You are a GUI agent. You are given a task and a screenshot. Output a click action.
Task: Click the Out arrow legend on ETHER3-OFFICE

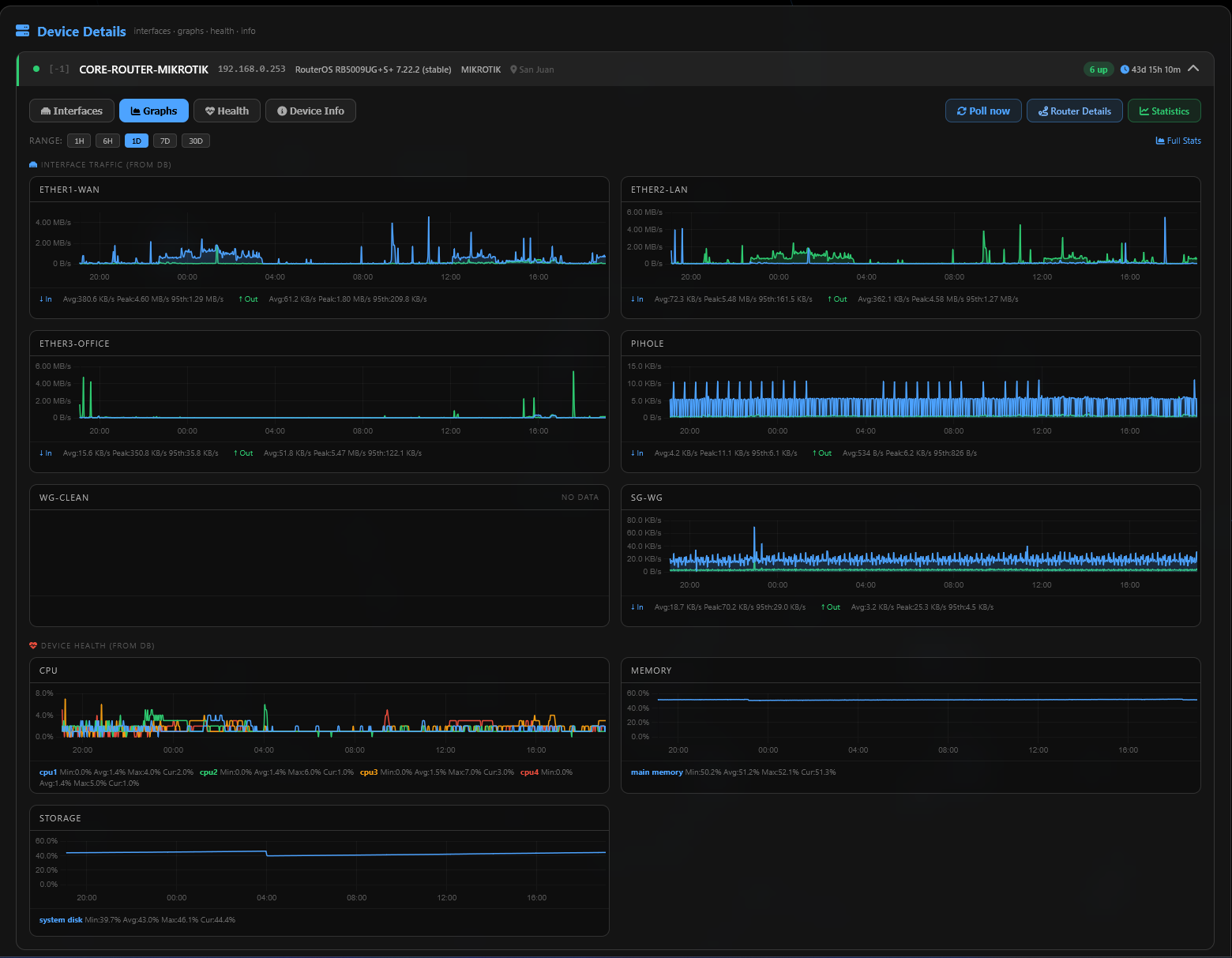click(243, 453)
